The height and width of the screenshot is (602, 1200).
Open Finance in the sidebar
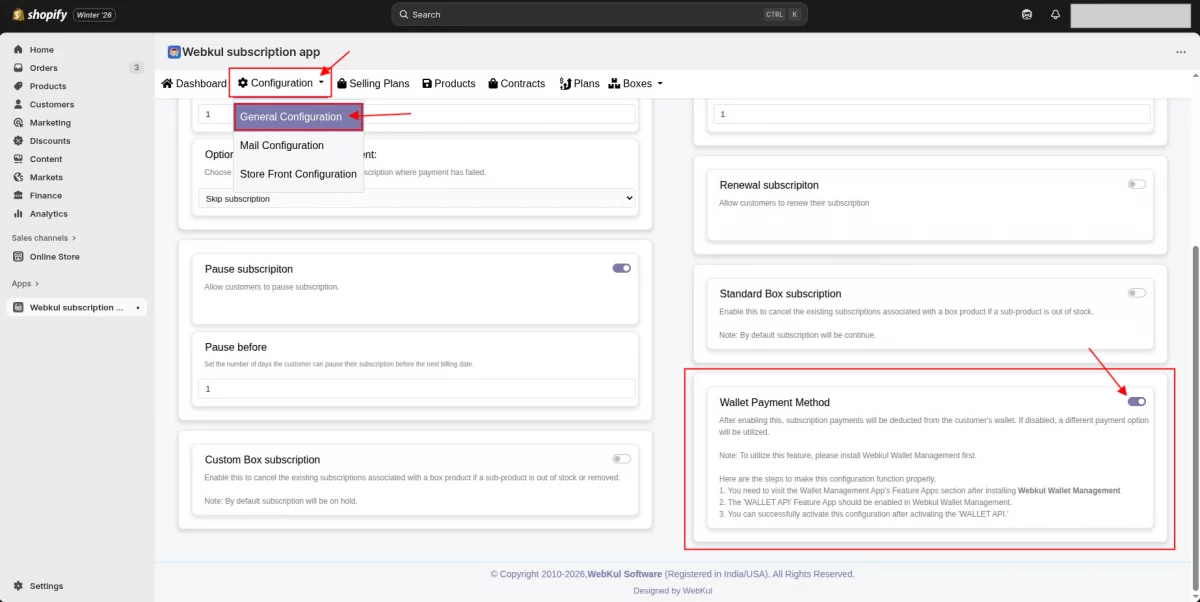pos(45,196)
